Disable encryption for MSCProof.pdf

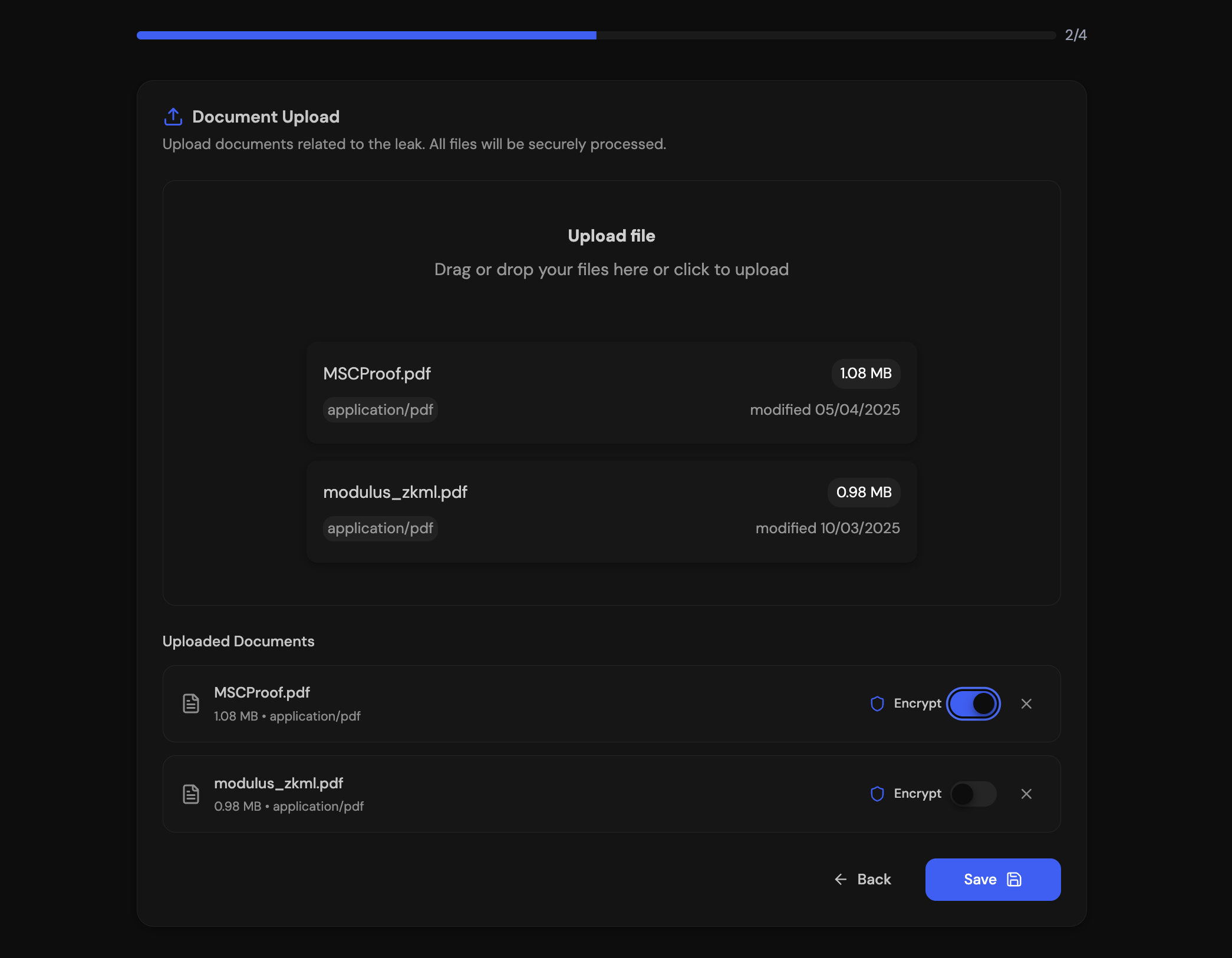click(x=973, y=703)
